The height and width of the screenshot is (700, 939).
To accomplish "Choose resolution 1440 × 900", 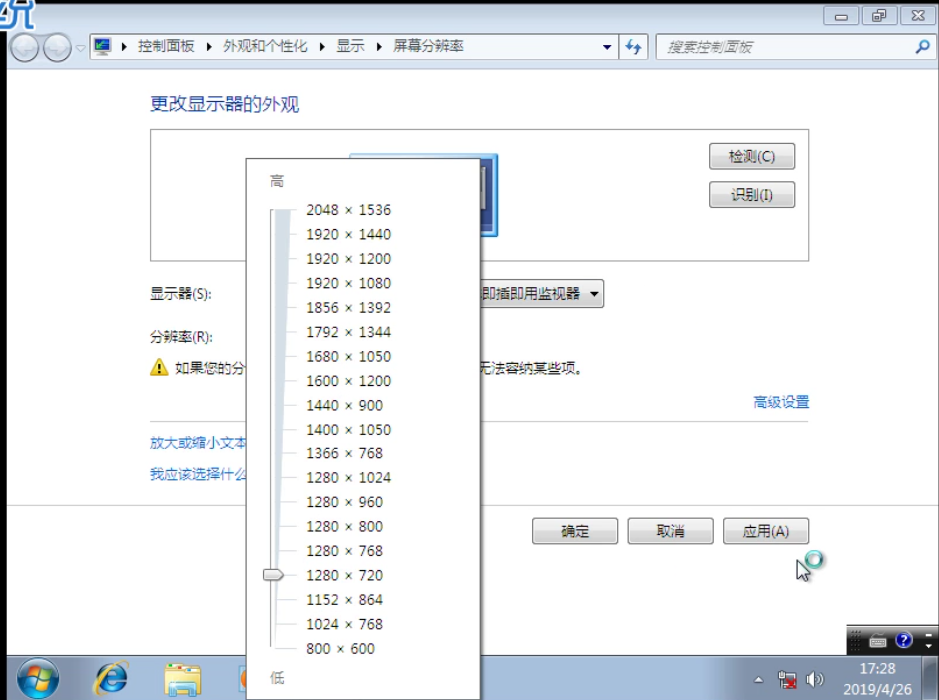I will coord(344,405).
